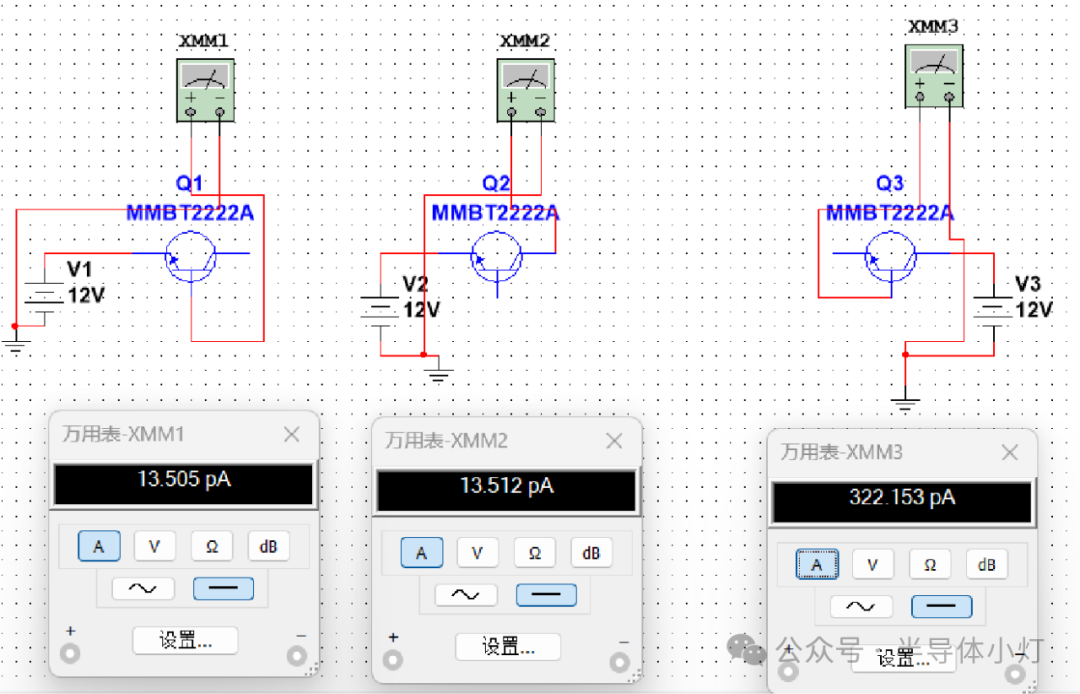Enable ammeter mode A in XMM2 window

[422, 553]
